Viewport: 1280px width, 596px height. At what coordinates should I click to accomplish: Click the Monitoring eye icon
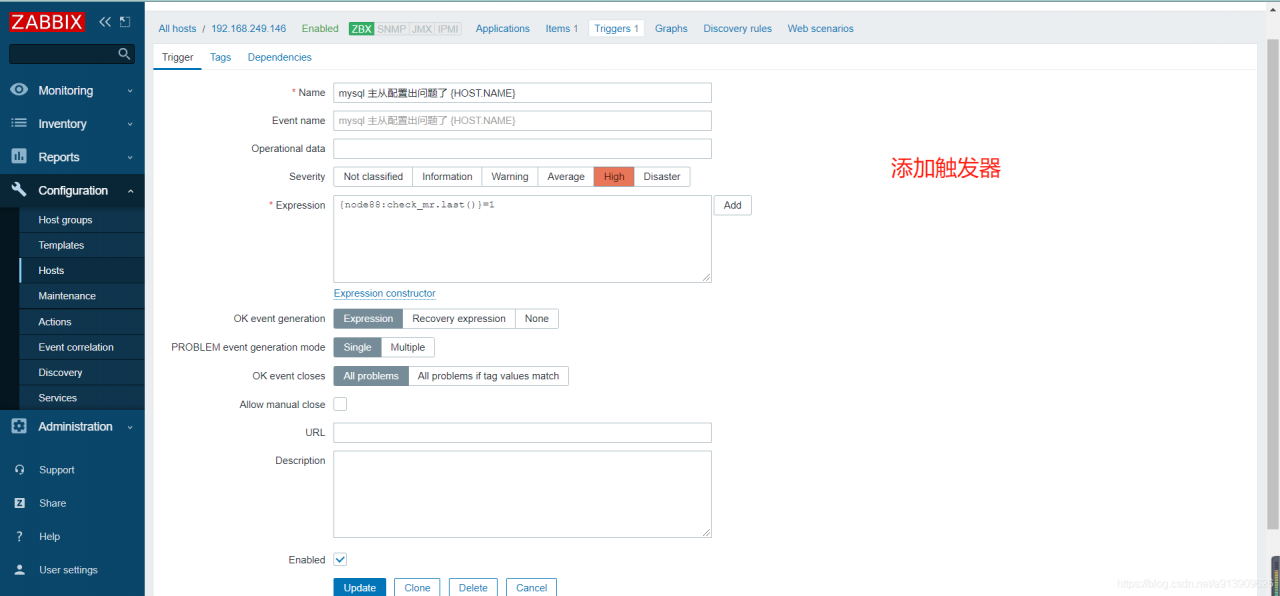point(19,90)
